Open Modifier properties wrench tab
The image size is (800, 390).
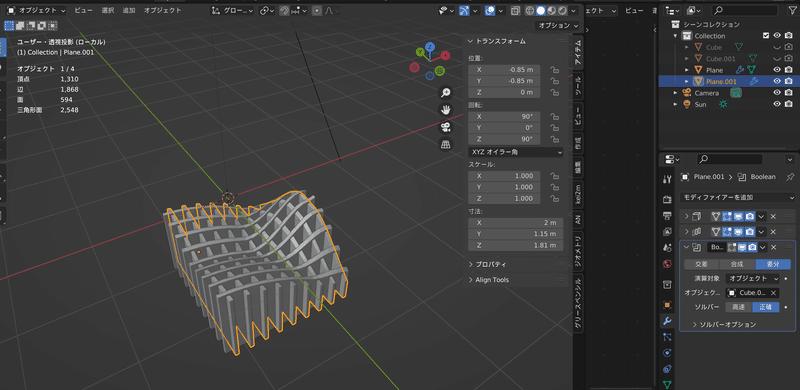coord(667,321)
